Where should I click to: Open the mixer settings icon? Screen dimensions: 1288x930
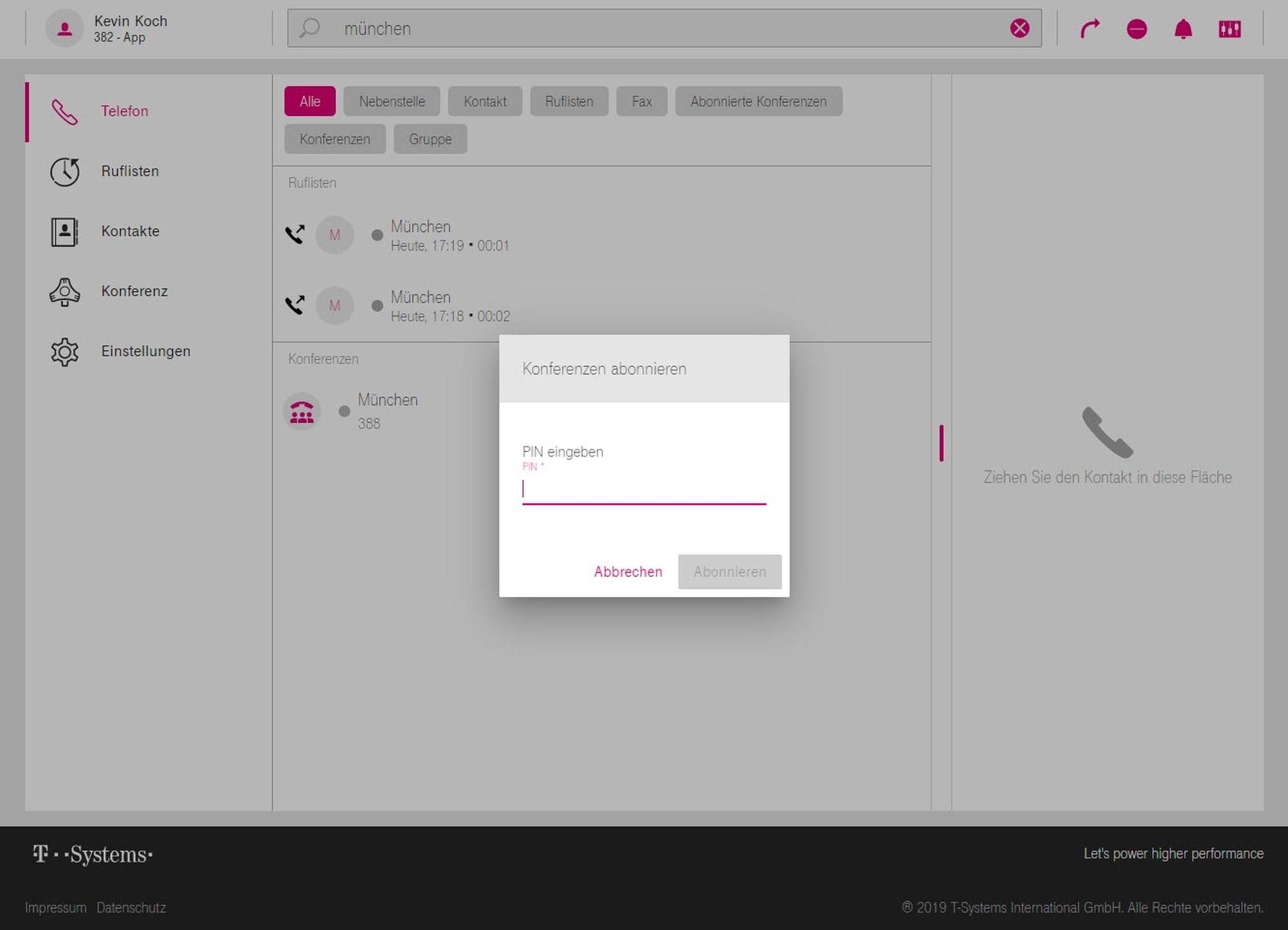click(x=1229, y=29)
